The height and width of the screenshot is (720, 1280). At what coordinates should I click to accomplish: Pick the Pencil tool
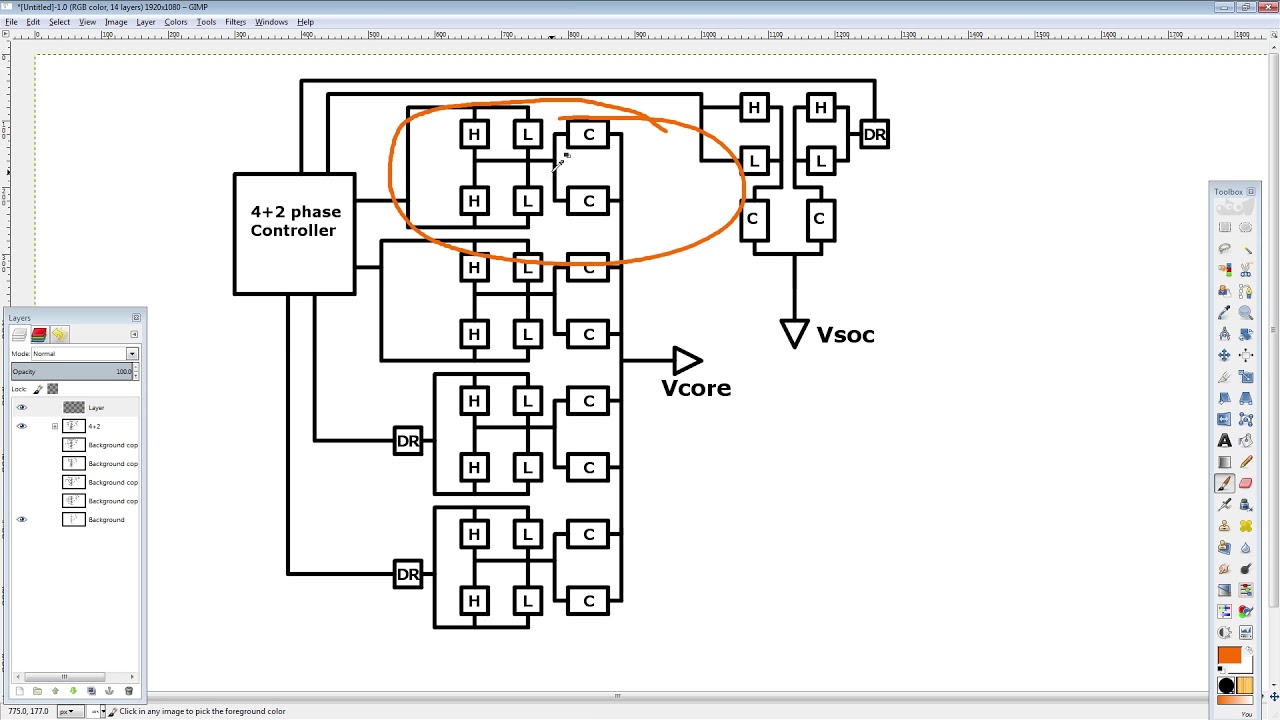pos(1245,462)
